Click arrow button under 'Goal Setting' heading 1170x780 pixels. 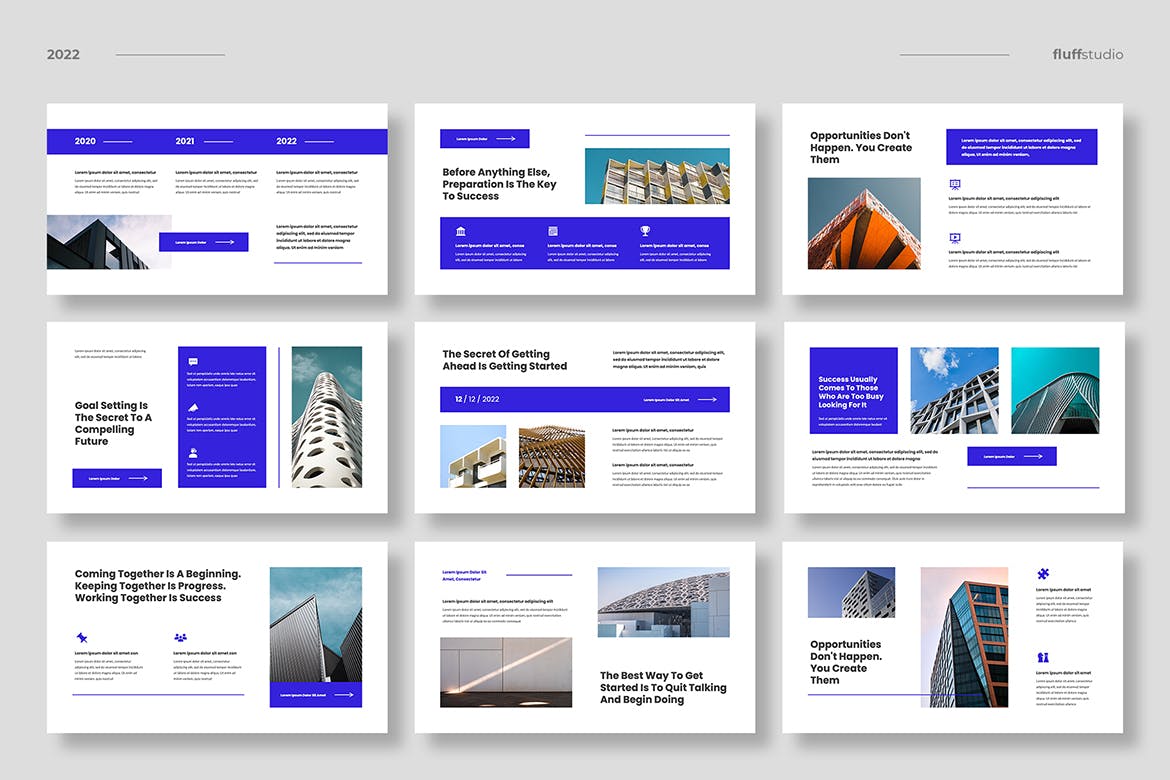point(117,478)
